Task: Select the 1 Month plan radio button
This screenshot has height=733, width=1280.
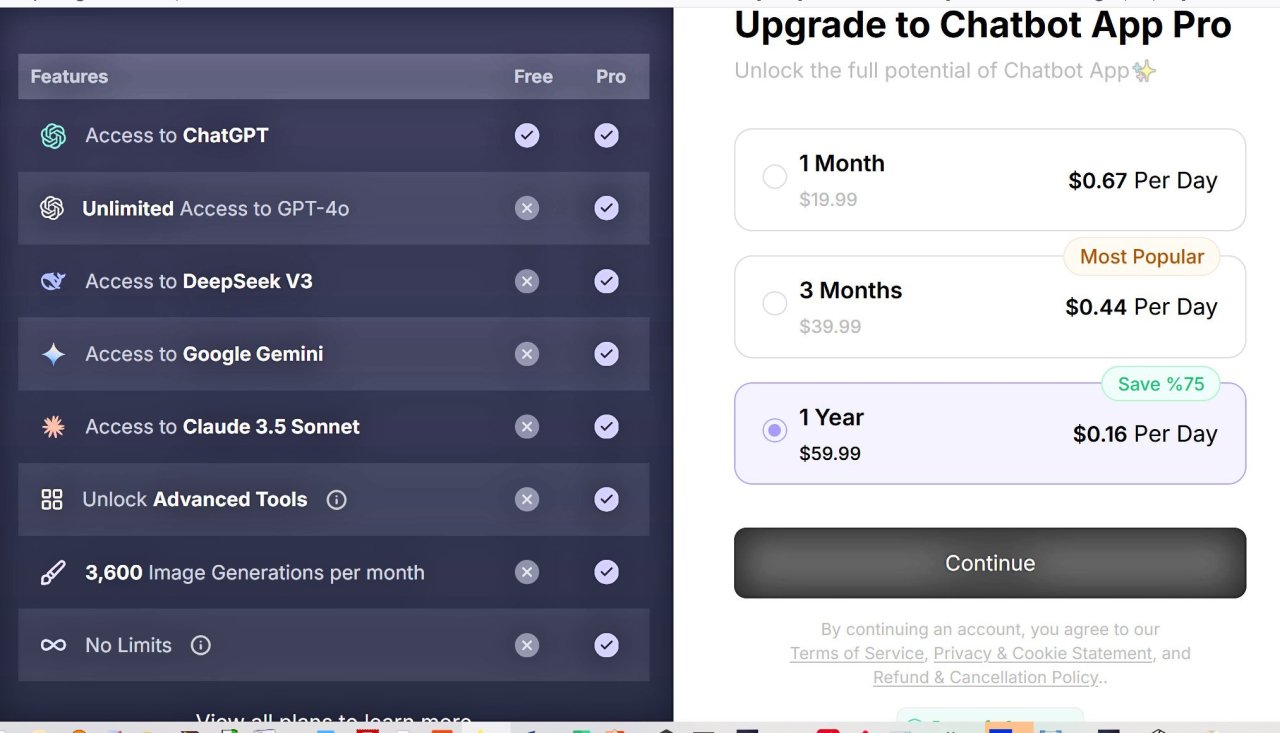Action: pyautogui.click(x=775, y=177)
